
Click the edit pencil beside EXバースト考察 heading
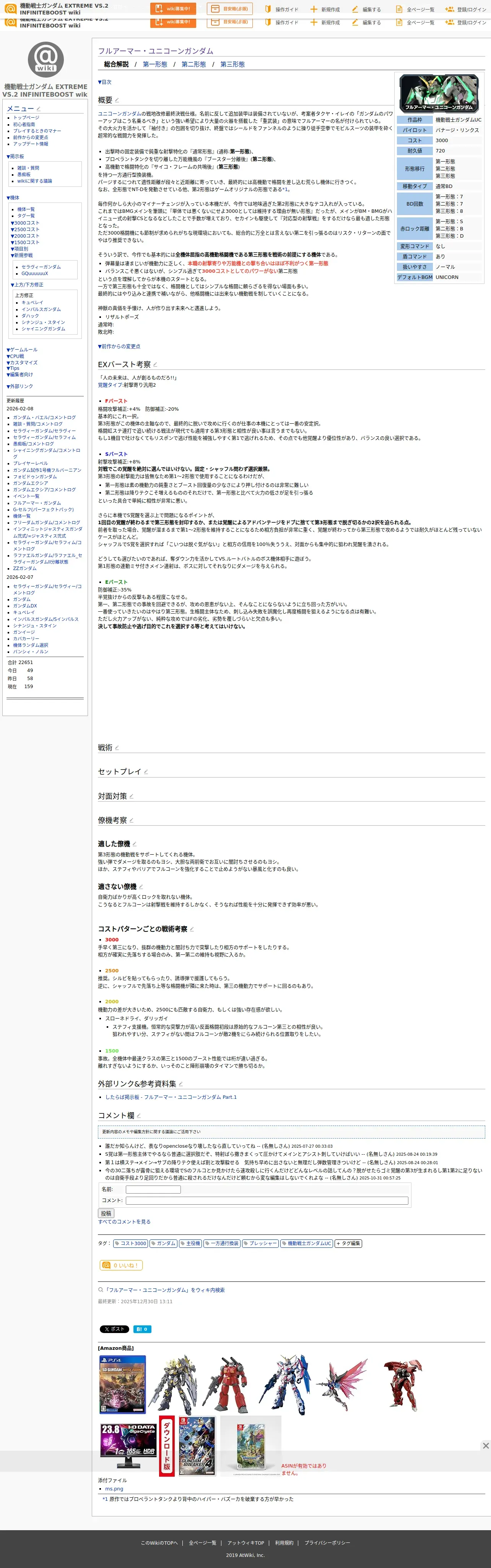pyautogui.click(x=155, y=364)
